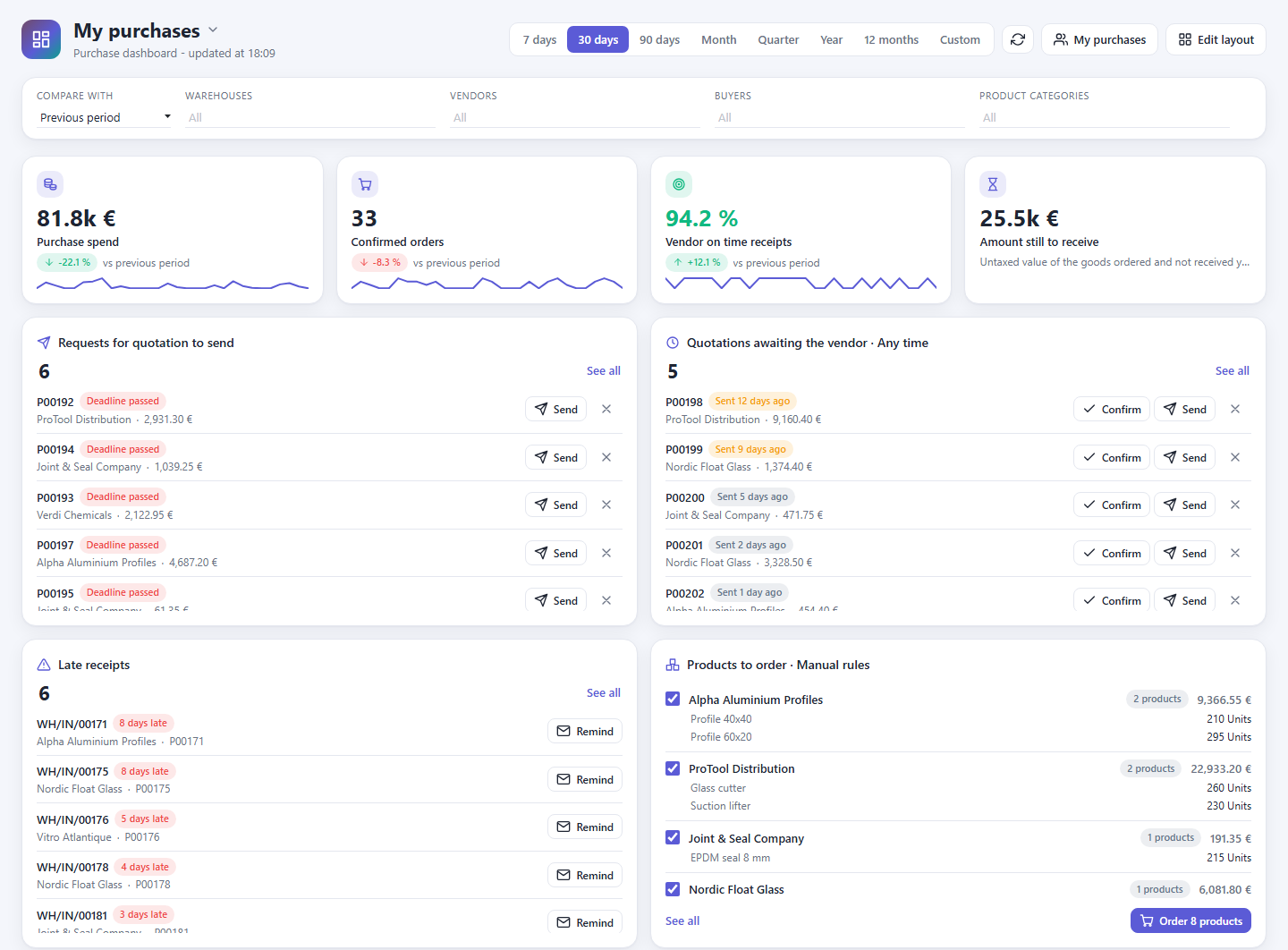Dismiss P00197 quotation request with X

[x=606, y=553]
